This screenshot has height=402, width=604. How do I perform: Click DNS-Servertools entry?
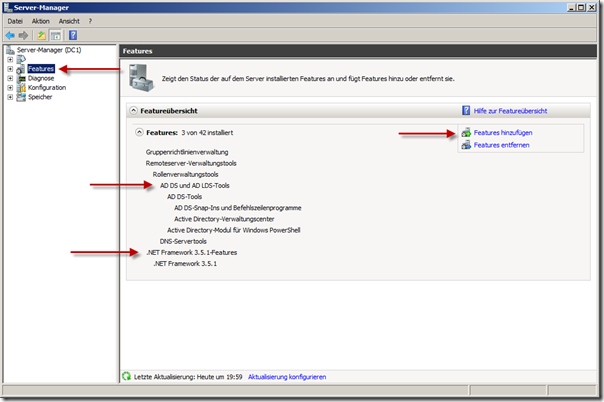pyautogui.click(x=183, y=241)
